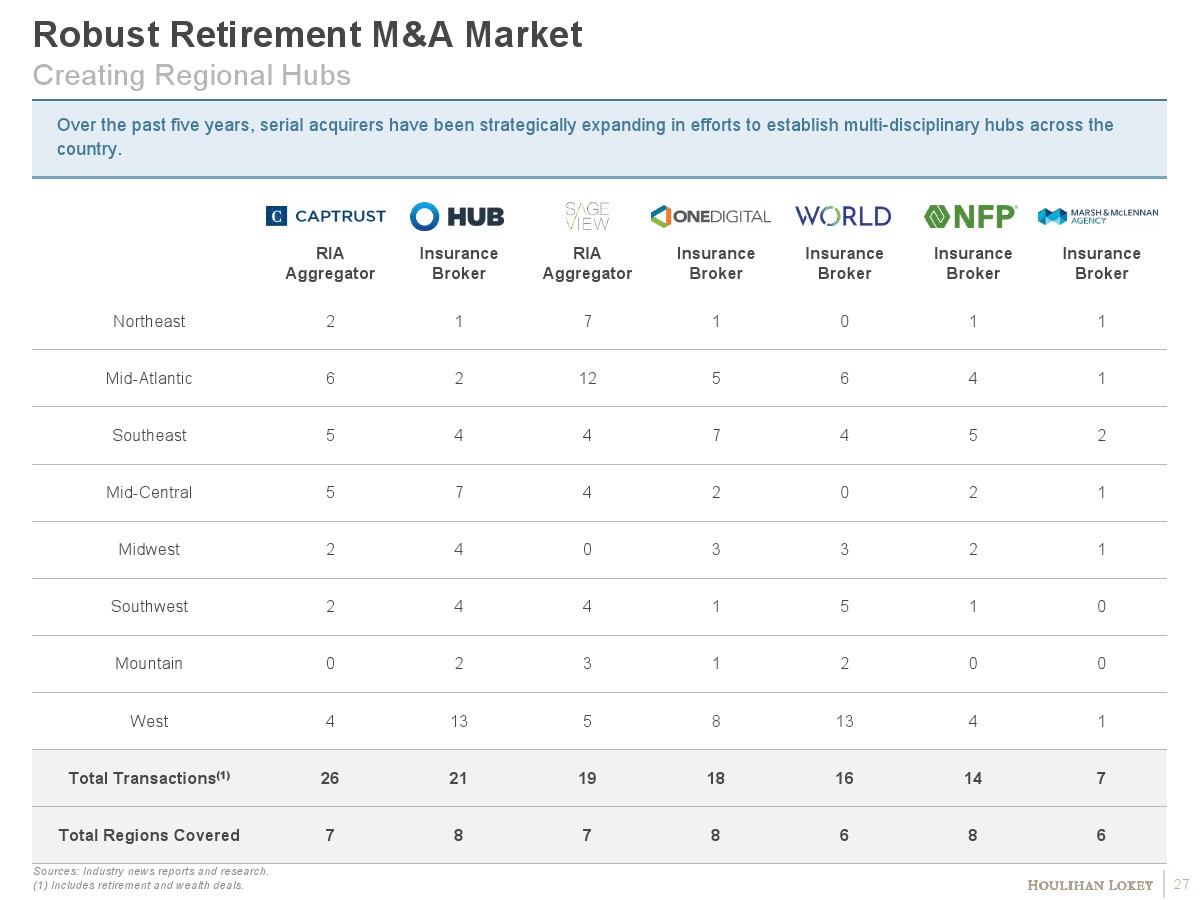Click CAPTRUST's total of 26 transactions
This screenshot has height=900, width=1200.
(x=329, y=778)
